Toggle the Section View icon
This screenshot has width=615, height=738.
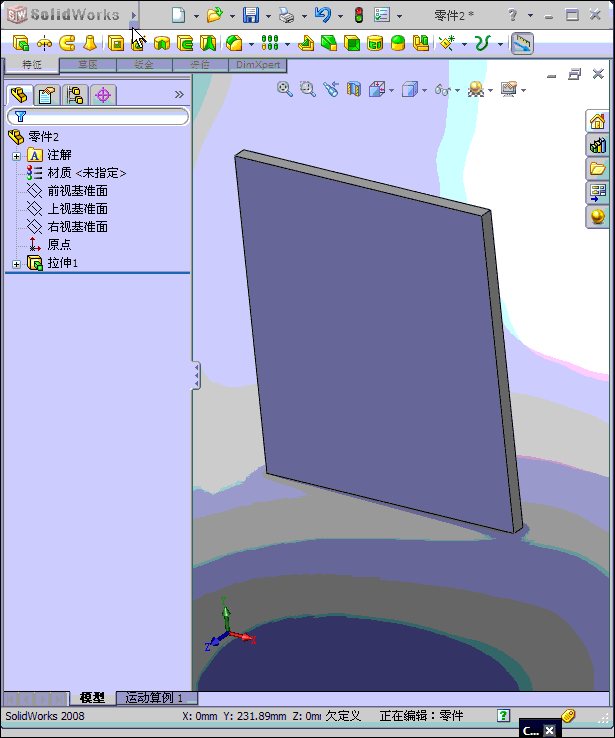tap(354, 88)
